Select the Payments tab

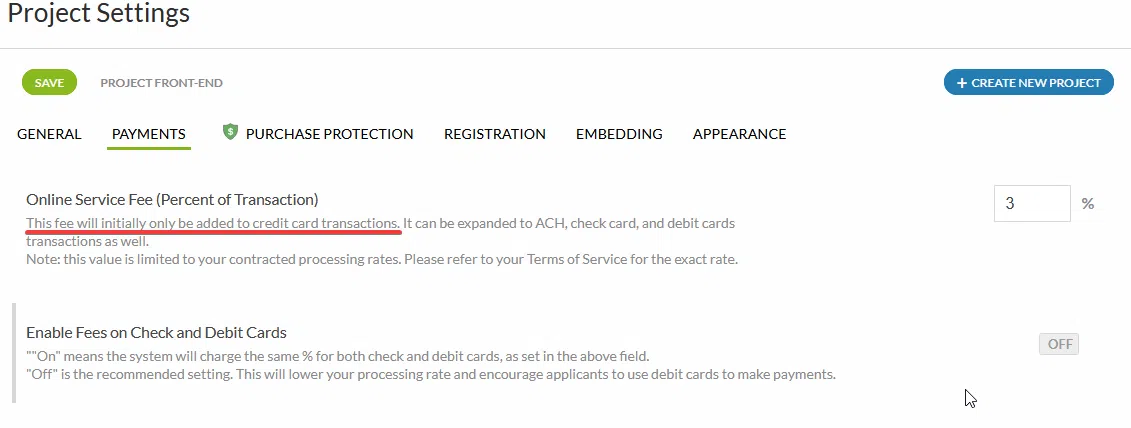point(148,134)
